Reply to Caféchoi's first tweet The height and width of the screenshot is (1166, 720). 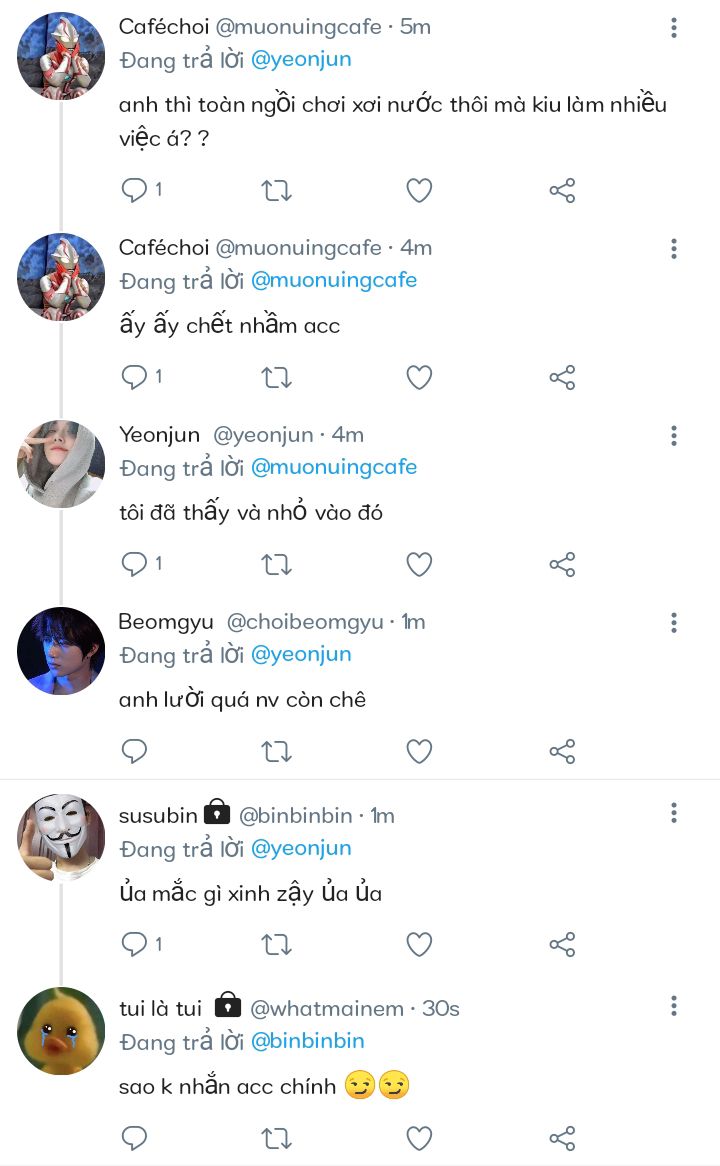(x=134, y=190)
